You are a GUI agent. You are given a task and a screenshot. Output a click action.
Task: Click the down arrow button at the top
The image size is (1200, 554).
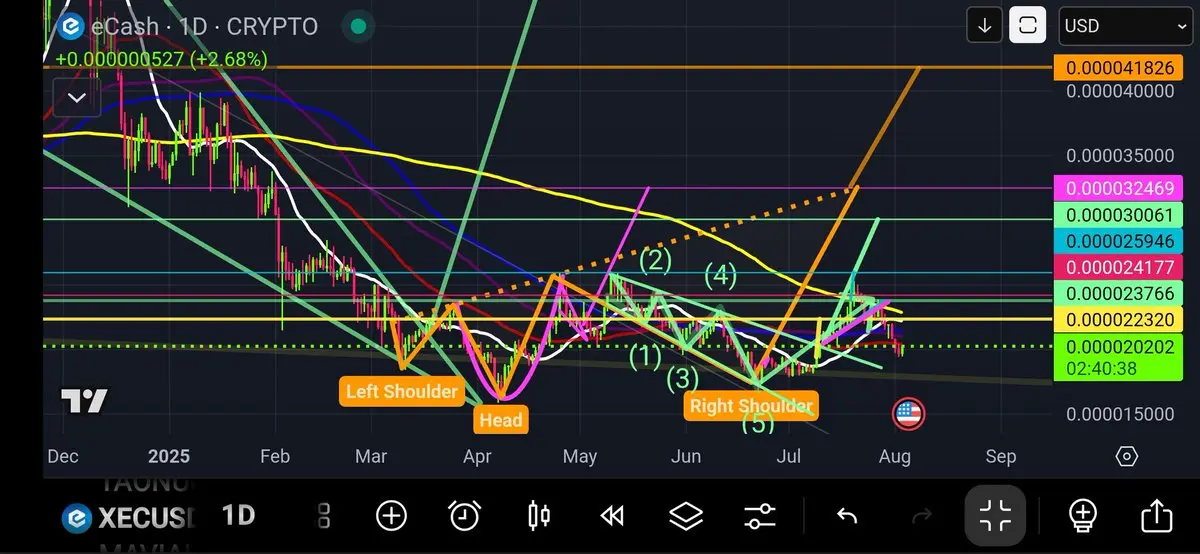coord(985,26)
